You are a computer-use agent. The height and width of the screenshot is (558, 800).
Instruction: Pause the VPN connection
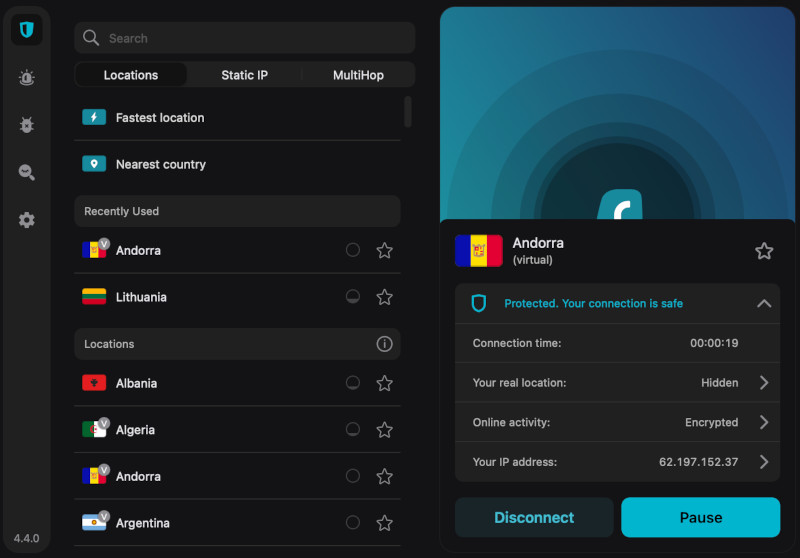[x=701, y=517]
